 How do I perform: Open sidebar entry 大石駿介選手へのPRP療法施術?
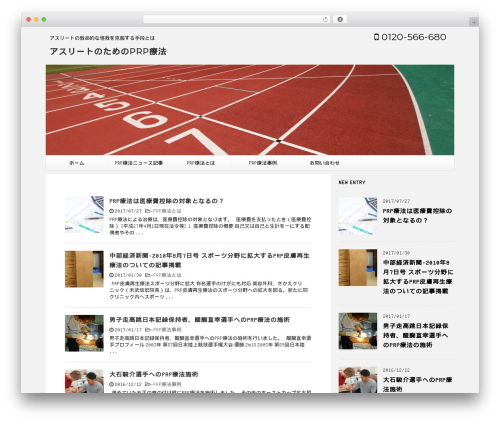point(417,384)
